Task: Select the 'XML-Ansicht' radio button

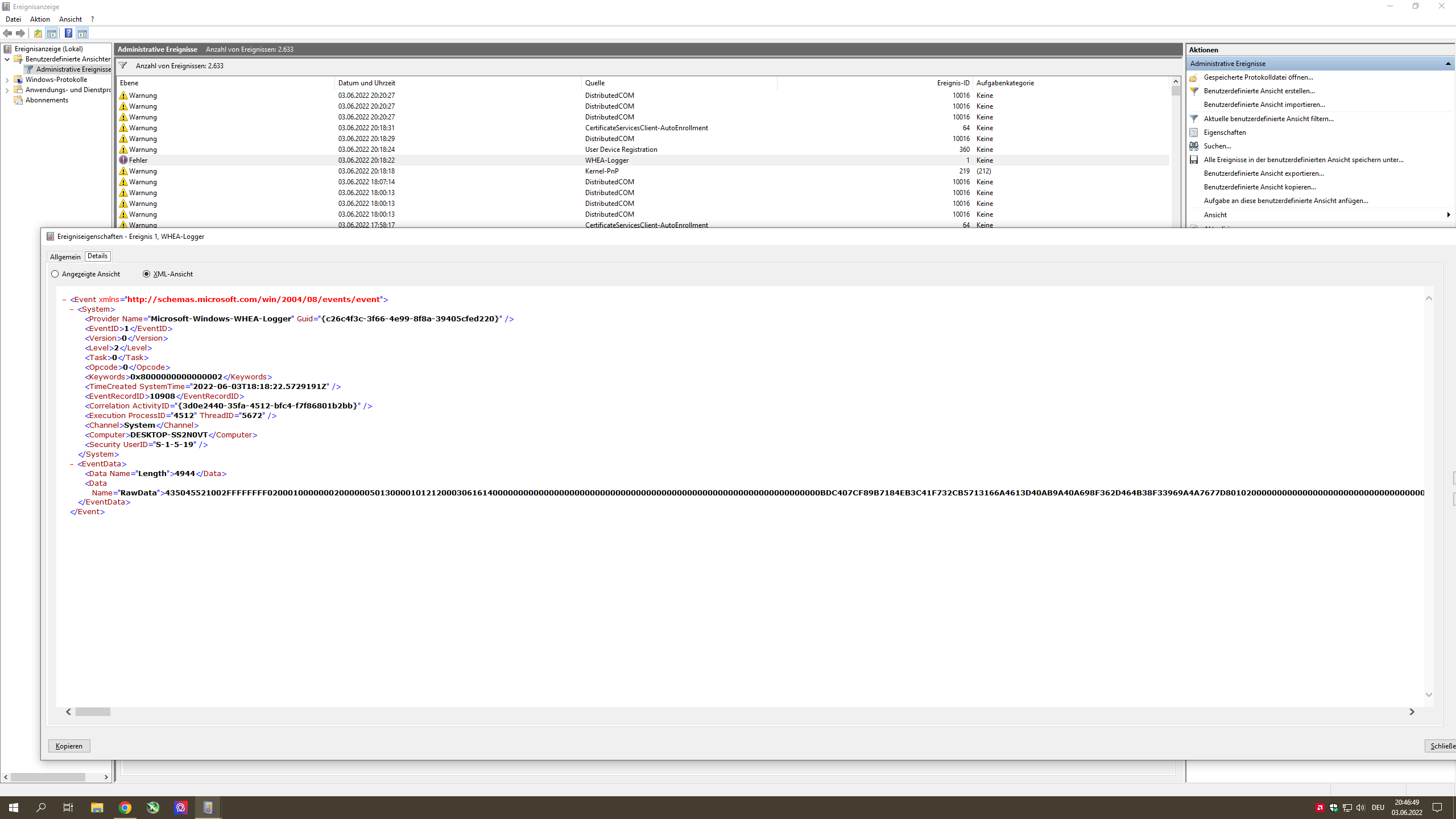Action: (x=147, y=274)
